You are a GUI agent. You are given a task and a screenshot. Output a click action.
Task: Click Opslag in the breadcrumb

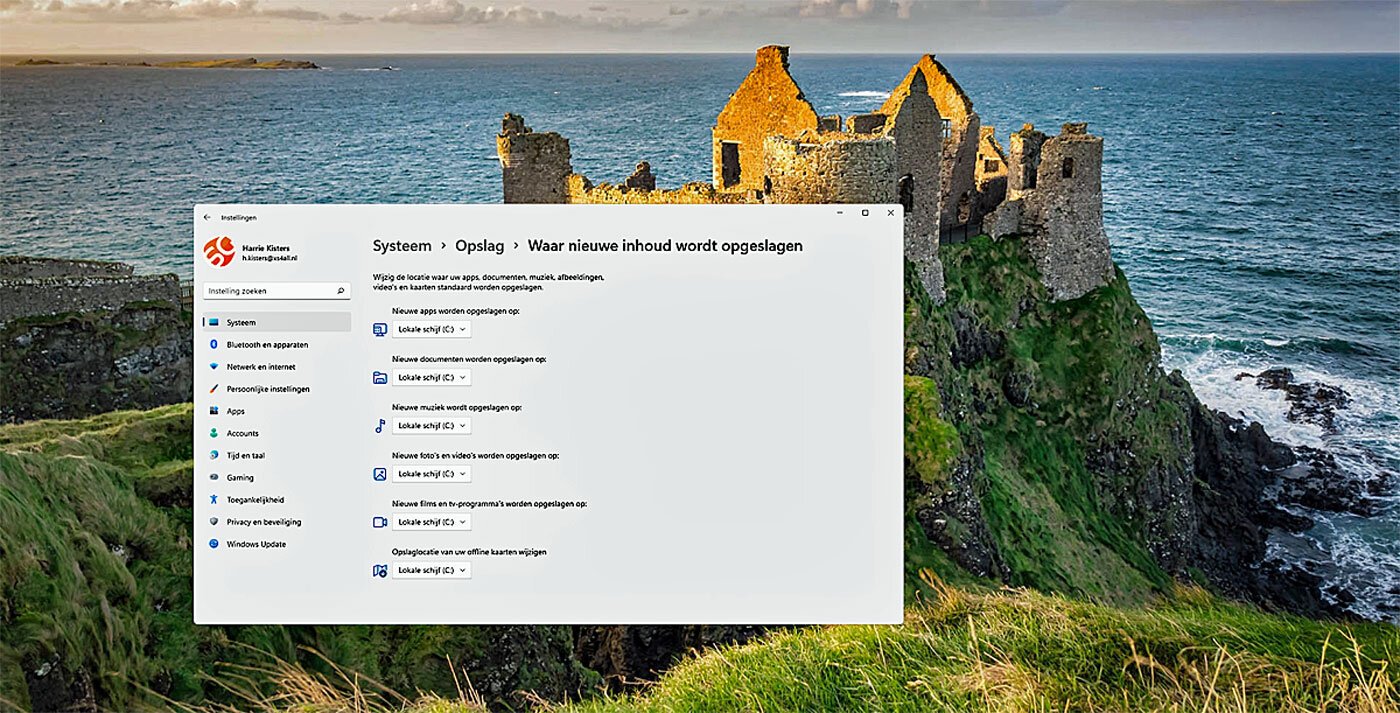coord(480,246)
